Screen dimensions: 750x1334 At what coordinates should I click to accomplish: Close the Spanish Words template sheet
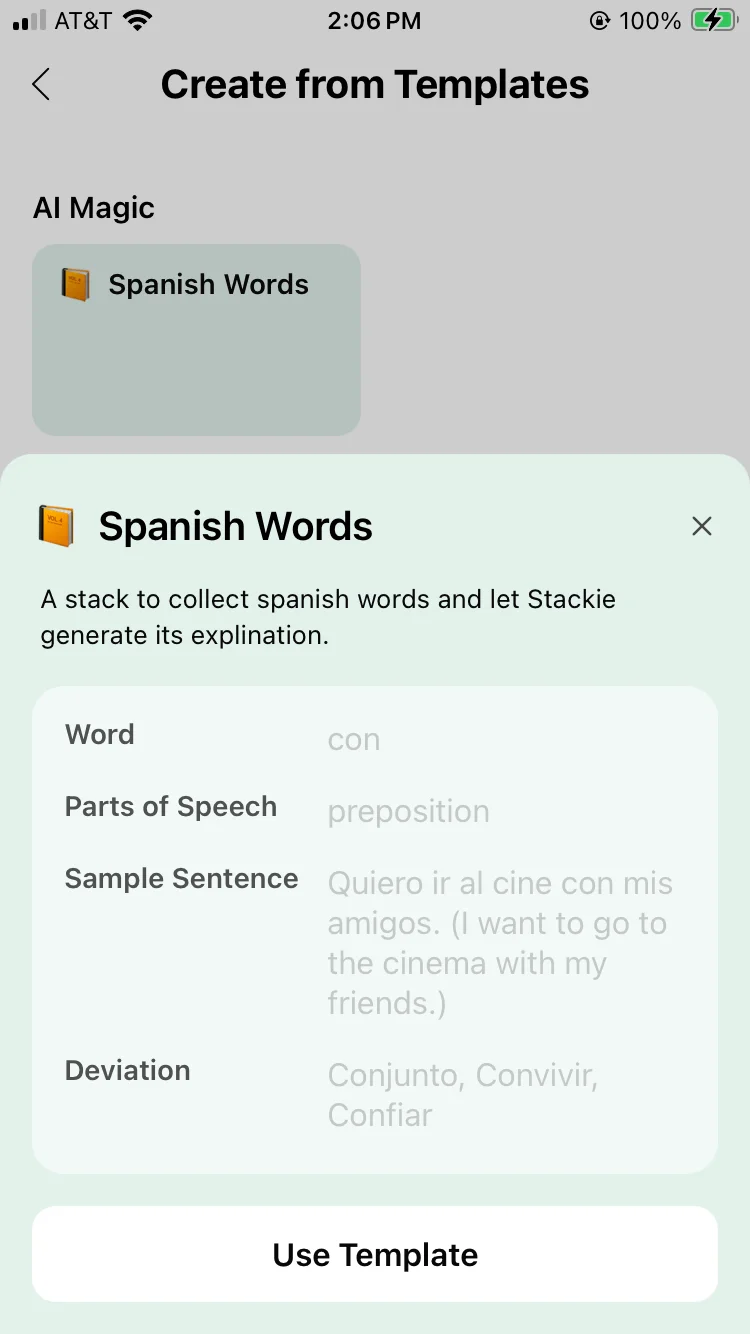(x=702, y=526)
